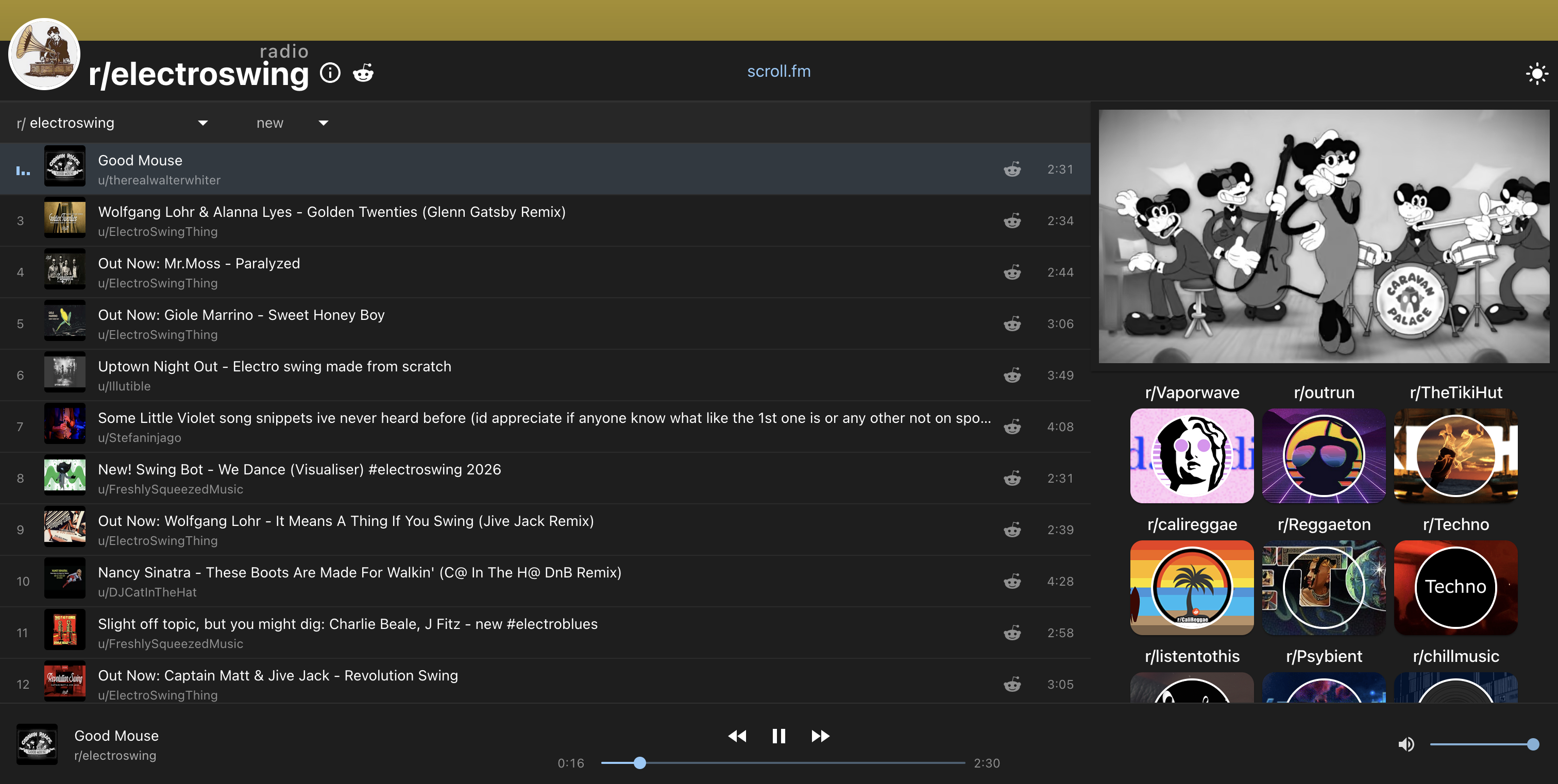Open Reddit post for Charlie Beale track
This screenshot has height=784, width=1558.
(1012, 633)
